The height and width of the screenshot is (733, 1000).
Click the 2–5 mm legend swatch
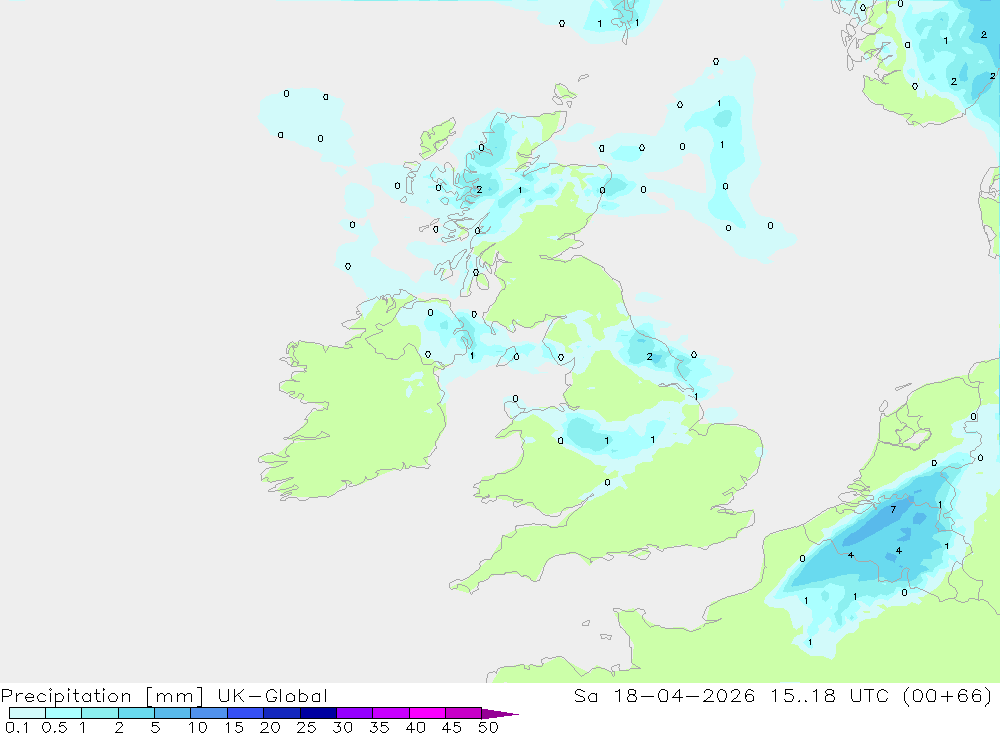point(136,713)
